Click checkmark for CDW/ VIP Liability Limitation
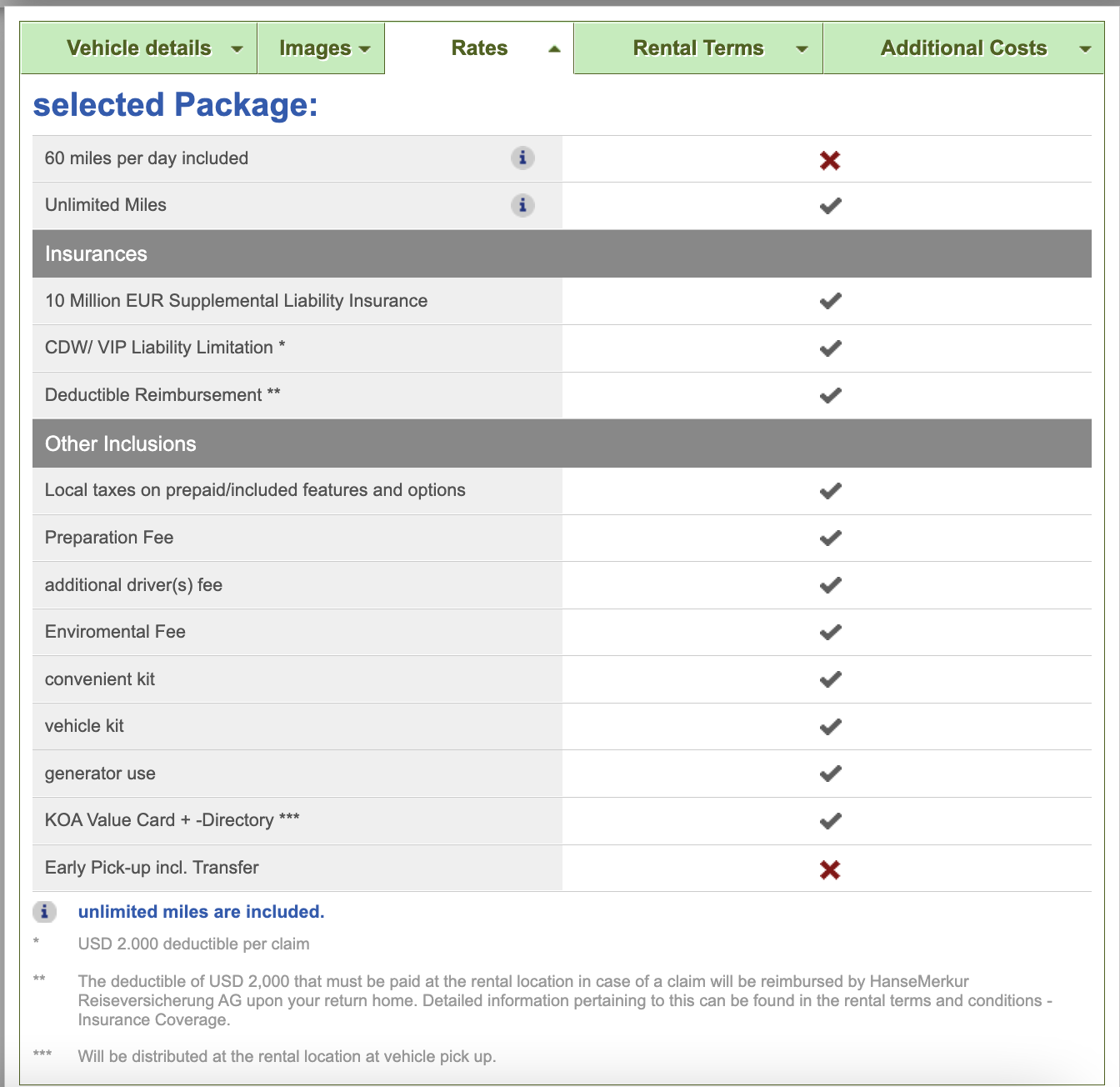This screenshot has height=1087, width=1120. (x=830, y=348)
